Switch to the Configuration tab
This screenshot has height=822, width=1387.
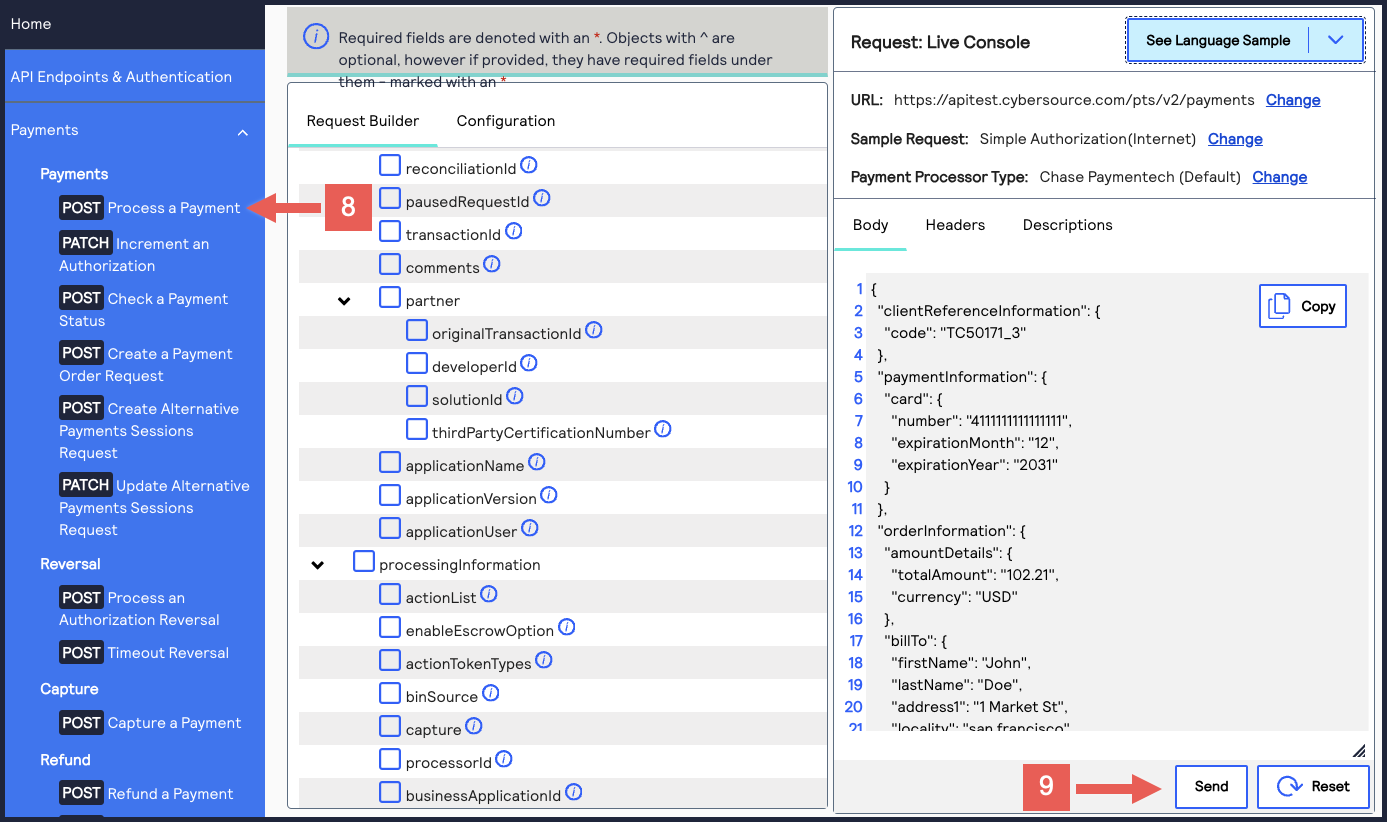coord(505,121)
